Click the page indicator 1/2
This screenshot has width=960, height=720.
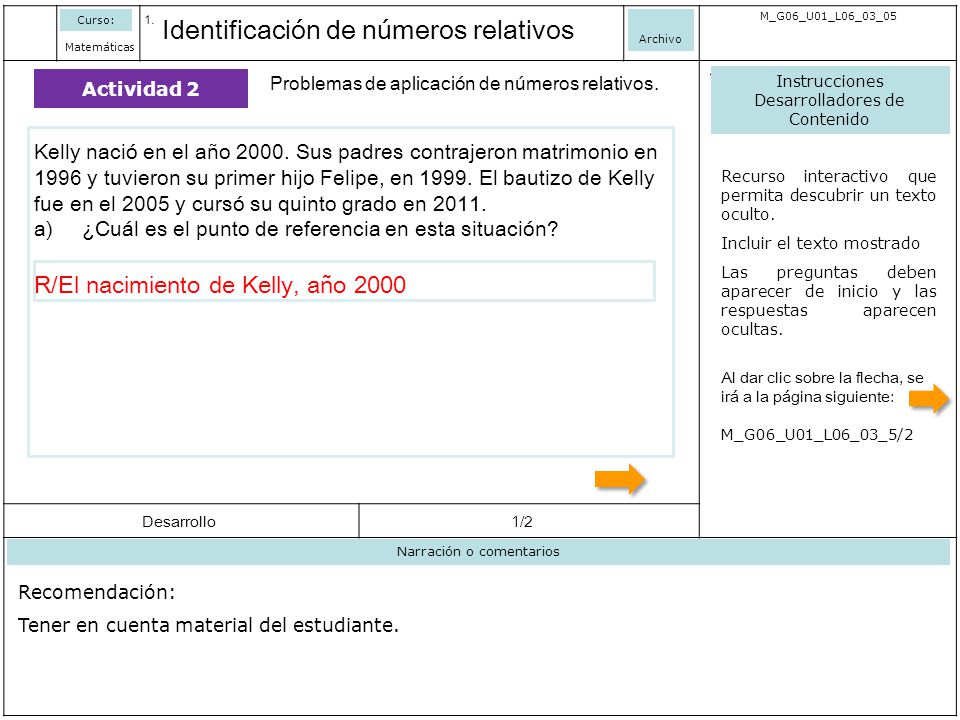coord(522,522)
